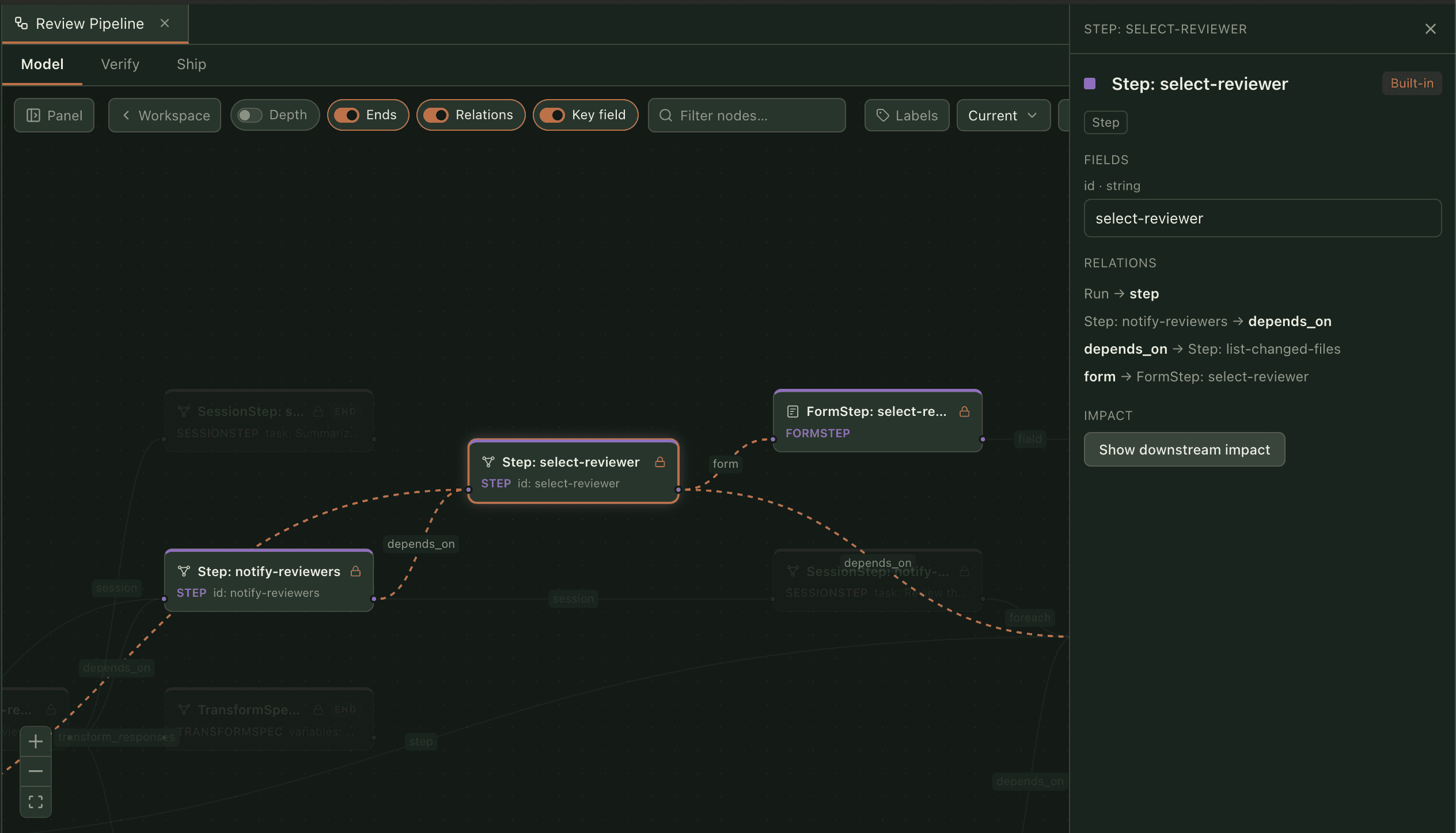
Task: Zoom in on the graph canvas
Action: (x=36, y=741)
